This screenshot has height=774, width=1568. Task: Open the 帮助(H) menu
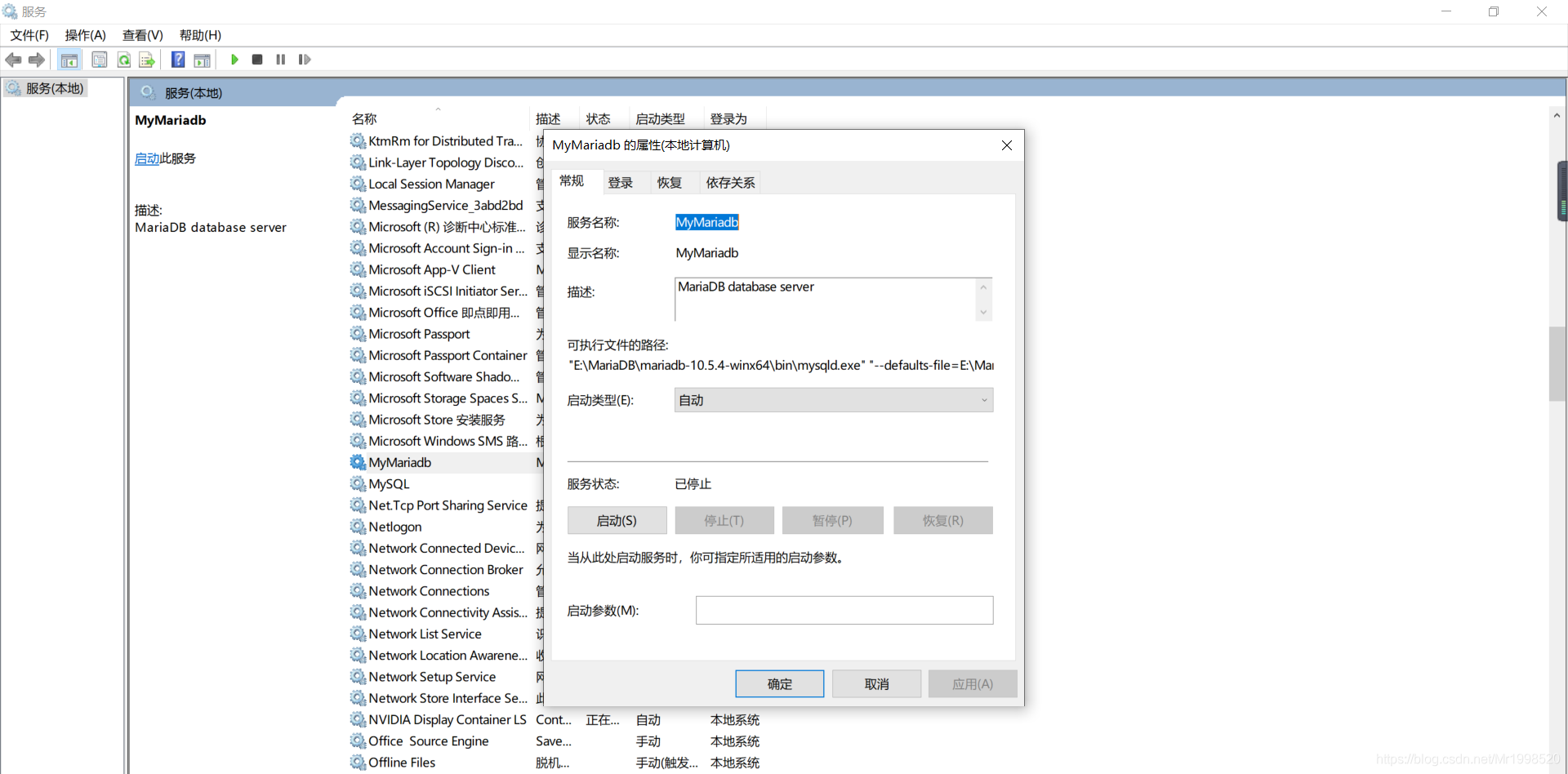(201, 35)
